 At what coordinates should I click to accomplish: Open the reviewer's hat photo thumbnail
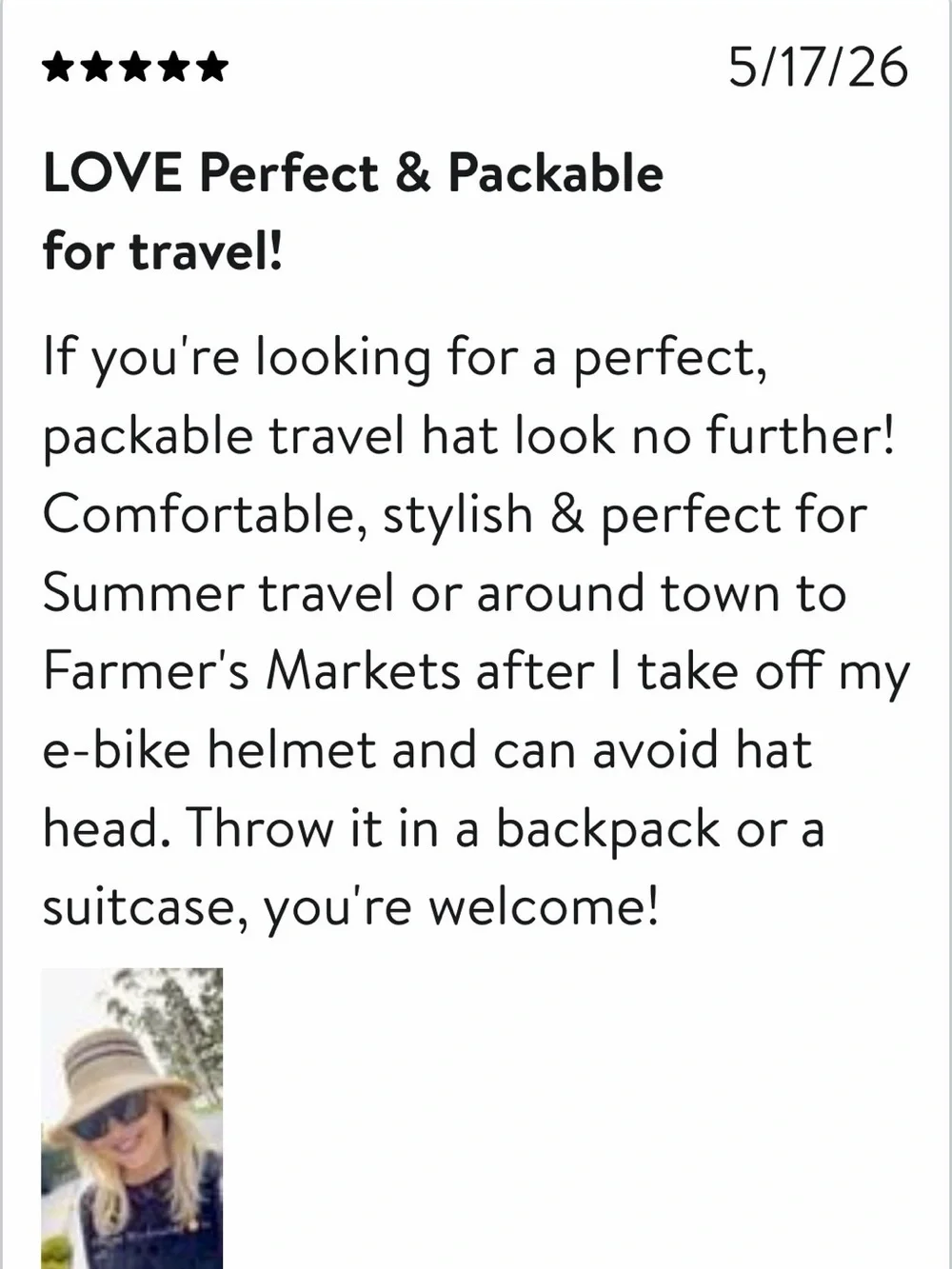(132, 1119)
